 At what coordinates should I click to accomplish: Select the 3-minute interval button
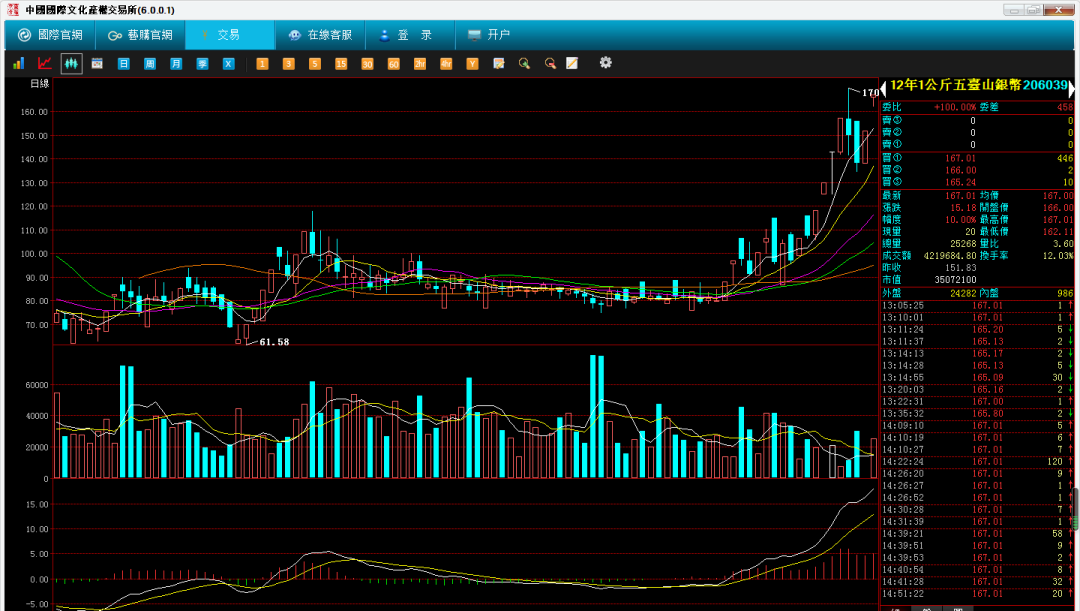288,63
